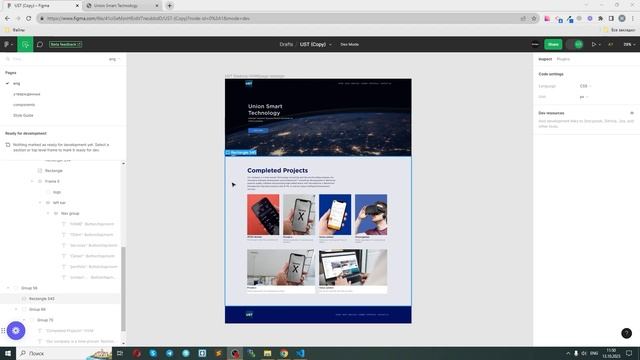Click the Share button

[553, 44]
